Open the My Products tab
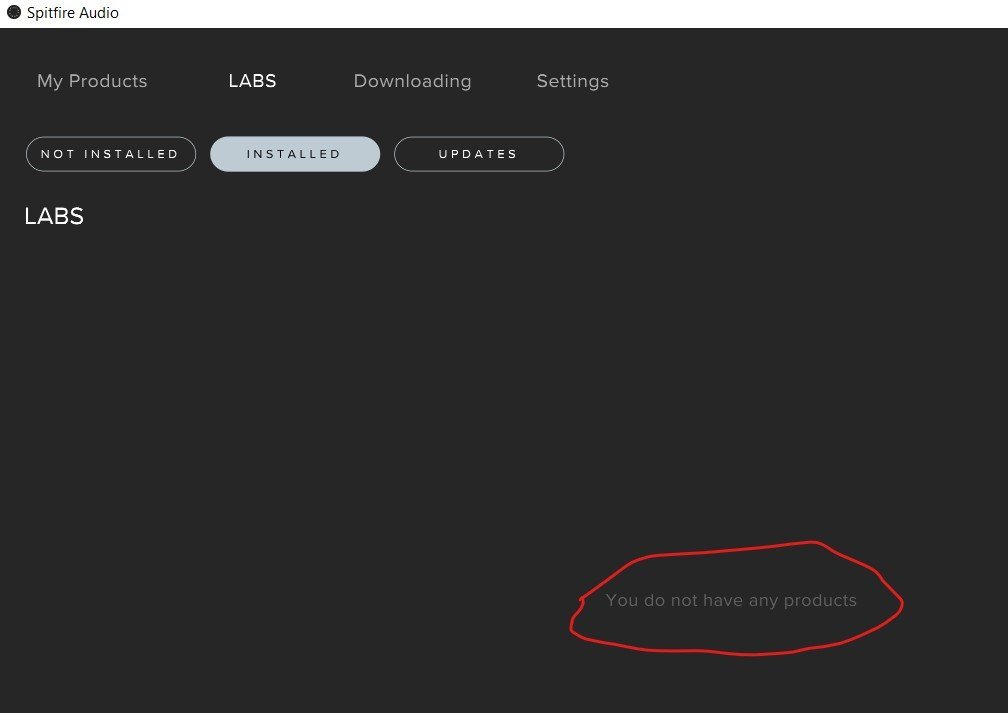The image size is (1008, 713). pyautogui.click(x=92, y=82)
